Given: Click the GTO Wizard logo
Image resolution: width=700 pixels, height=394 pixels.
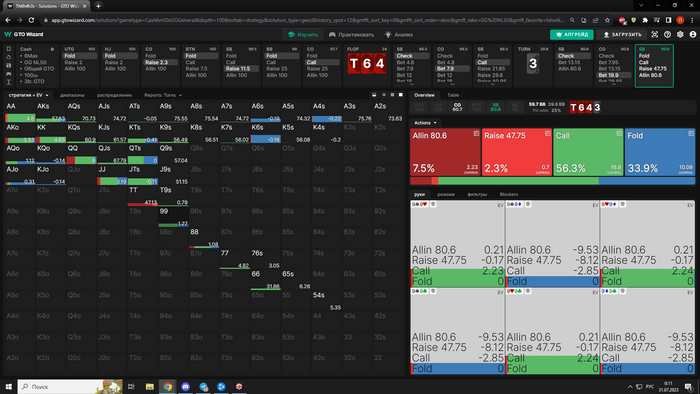Looking at the screenshot, I should point(24,34).
